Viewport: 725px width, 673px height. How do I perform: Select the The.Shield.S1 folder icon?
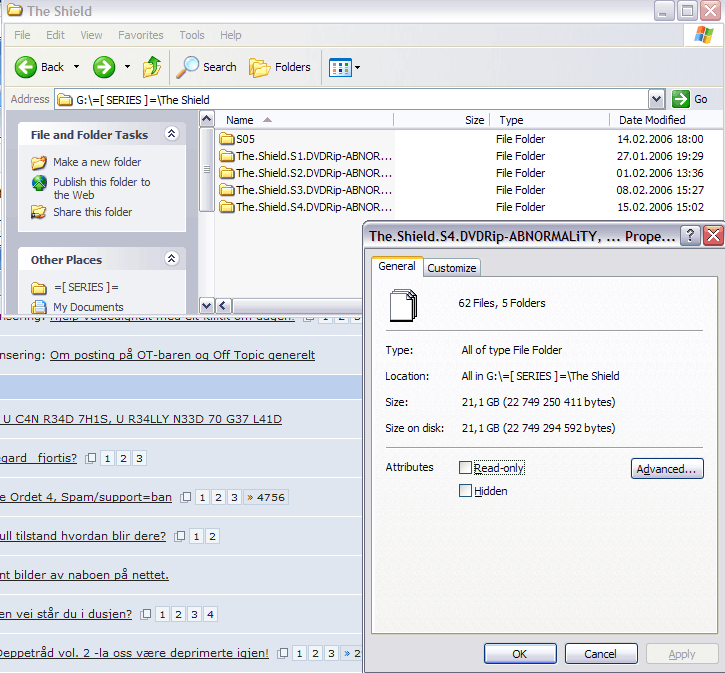coord(227,156)
